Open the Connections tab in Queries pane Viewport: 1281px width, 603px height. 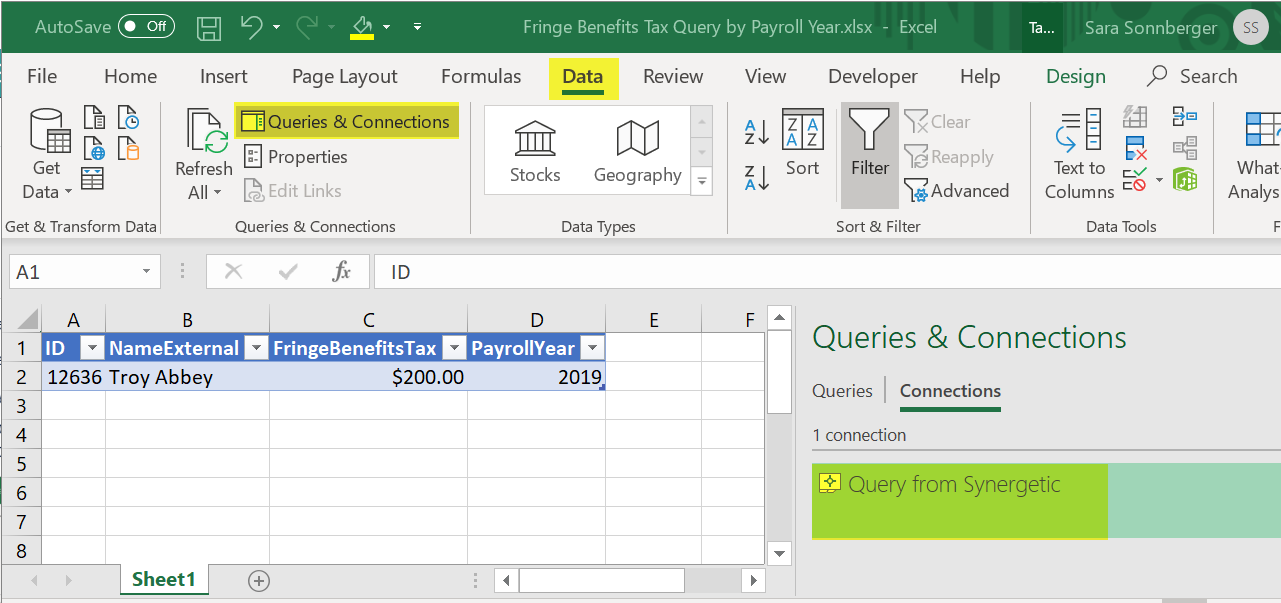click(x=948, y=391)
